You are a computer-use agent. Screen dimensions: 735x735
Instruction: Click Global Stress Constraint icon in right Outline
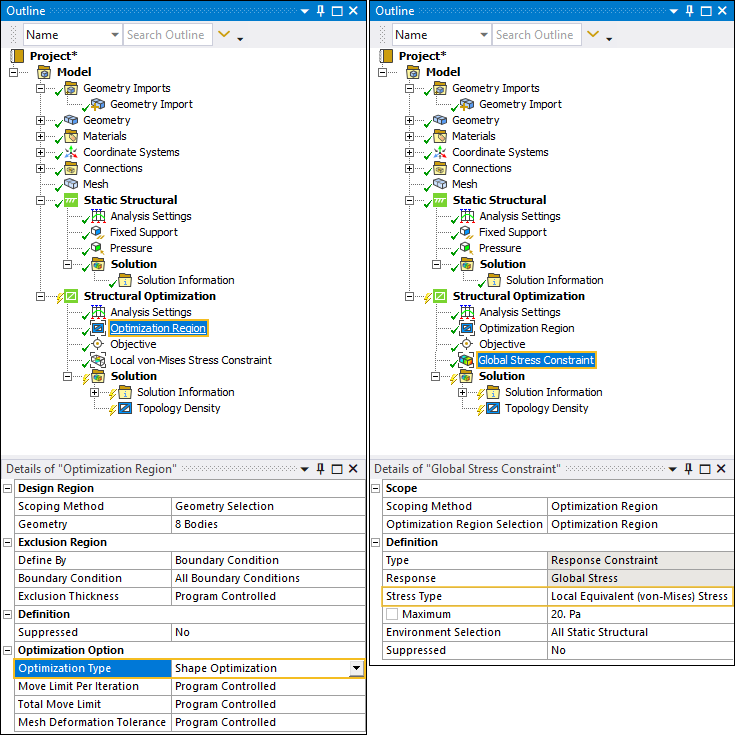(x=466, y=360)
